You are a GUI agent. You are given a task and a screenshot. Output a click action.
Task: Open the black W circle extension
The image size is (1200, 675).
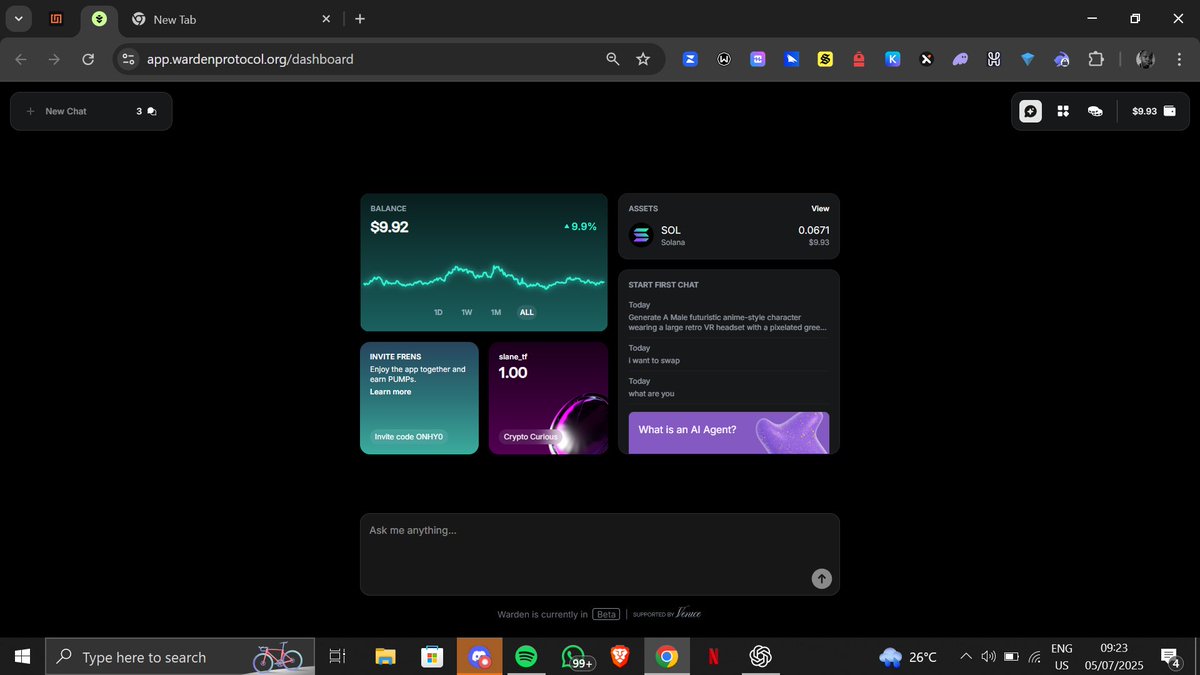[724, 59]
